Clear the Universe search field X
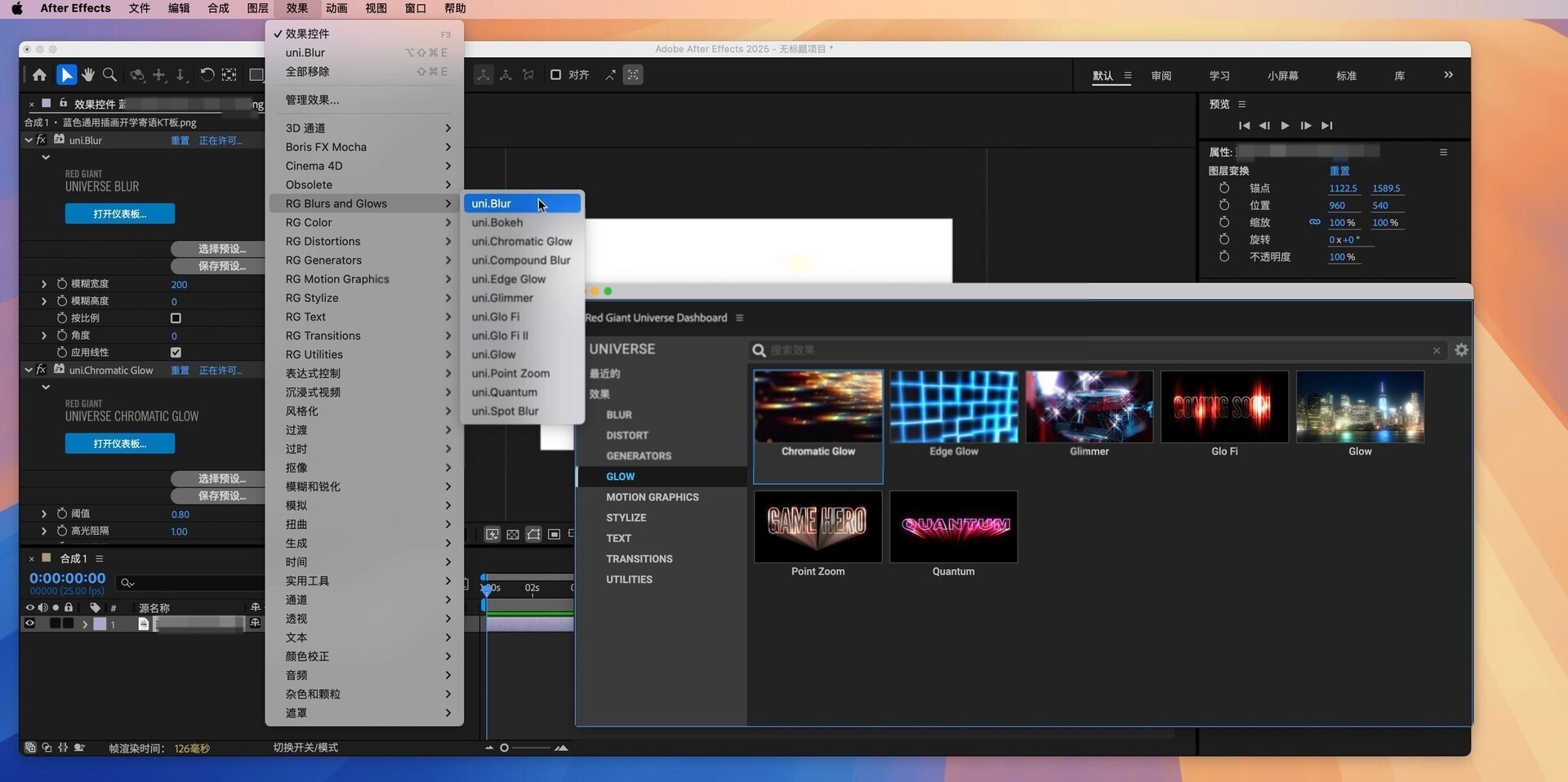1568x782 pixels. (x=1437, y=351)
